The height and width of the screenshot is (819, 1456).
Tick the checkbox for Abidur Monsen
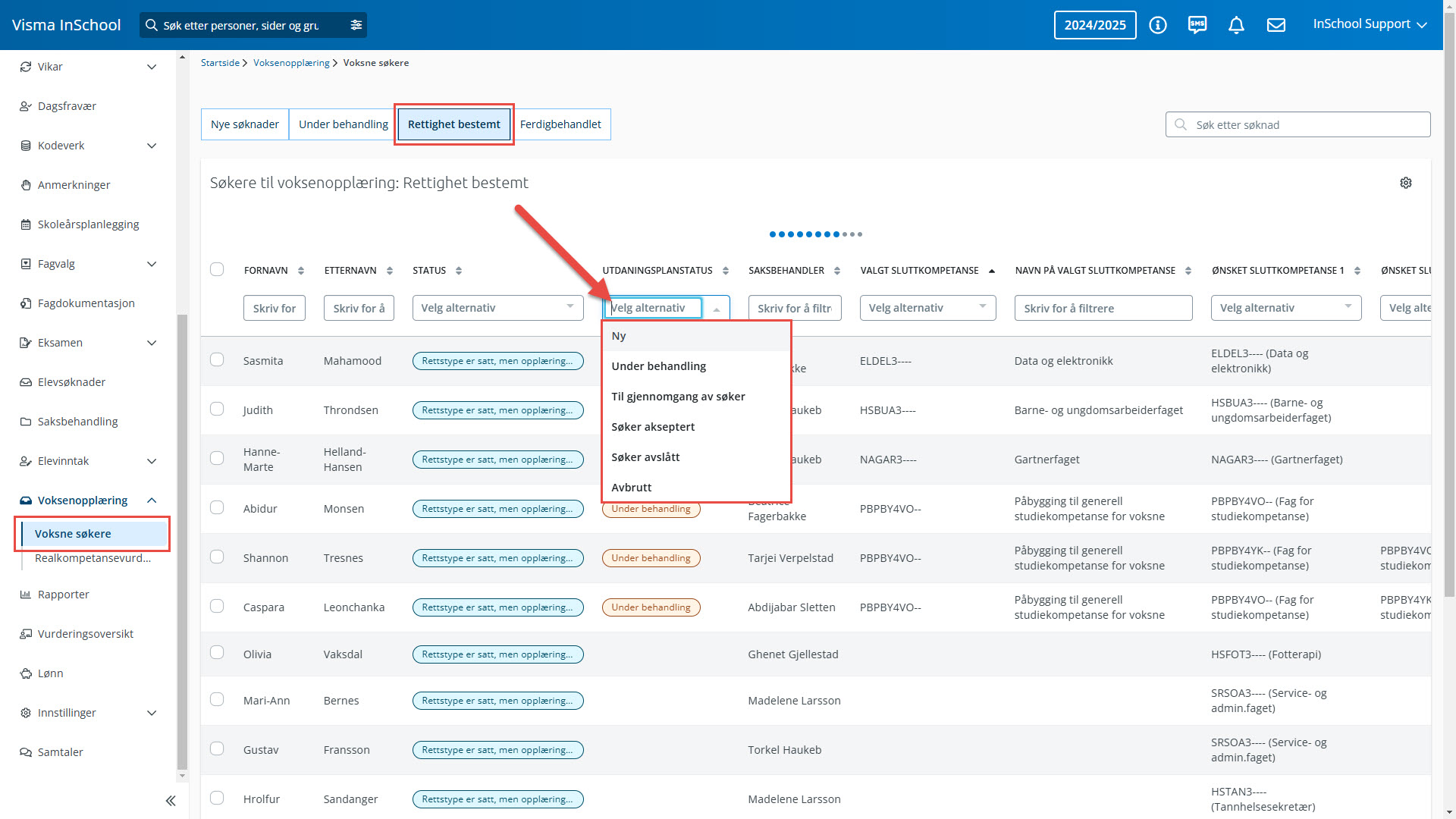pyautogui.click(x=217, y=507)
